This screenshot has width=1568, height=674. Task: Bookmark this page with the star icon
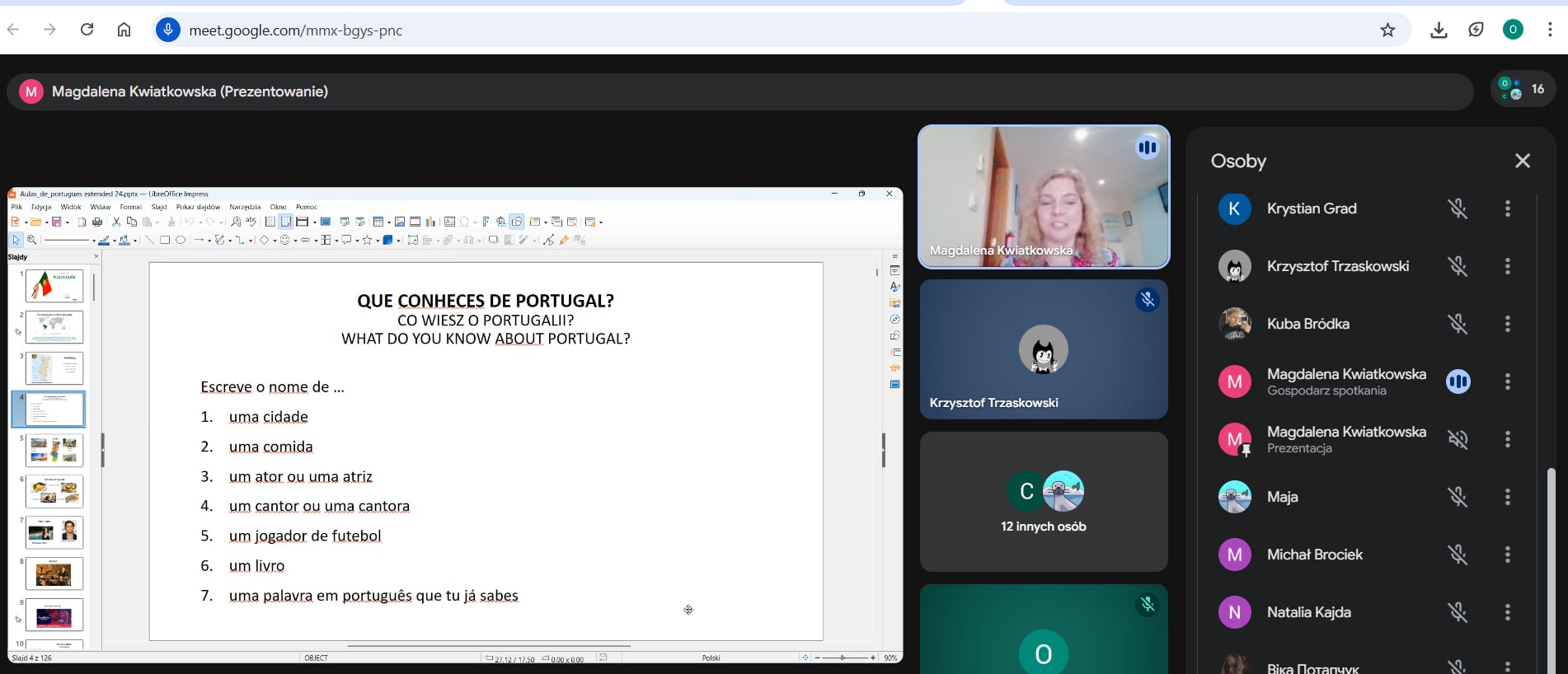pos(1387,30)
